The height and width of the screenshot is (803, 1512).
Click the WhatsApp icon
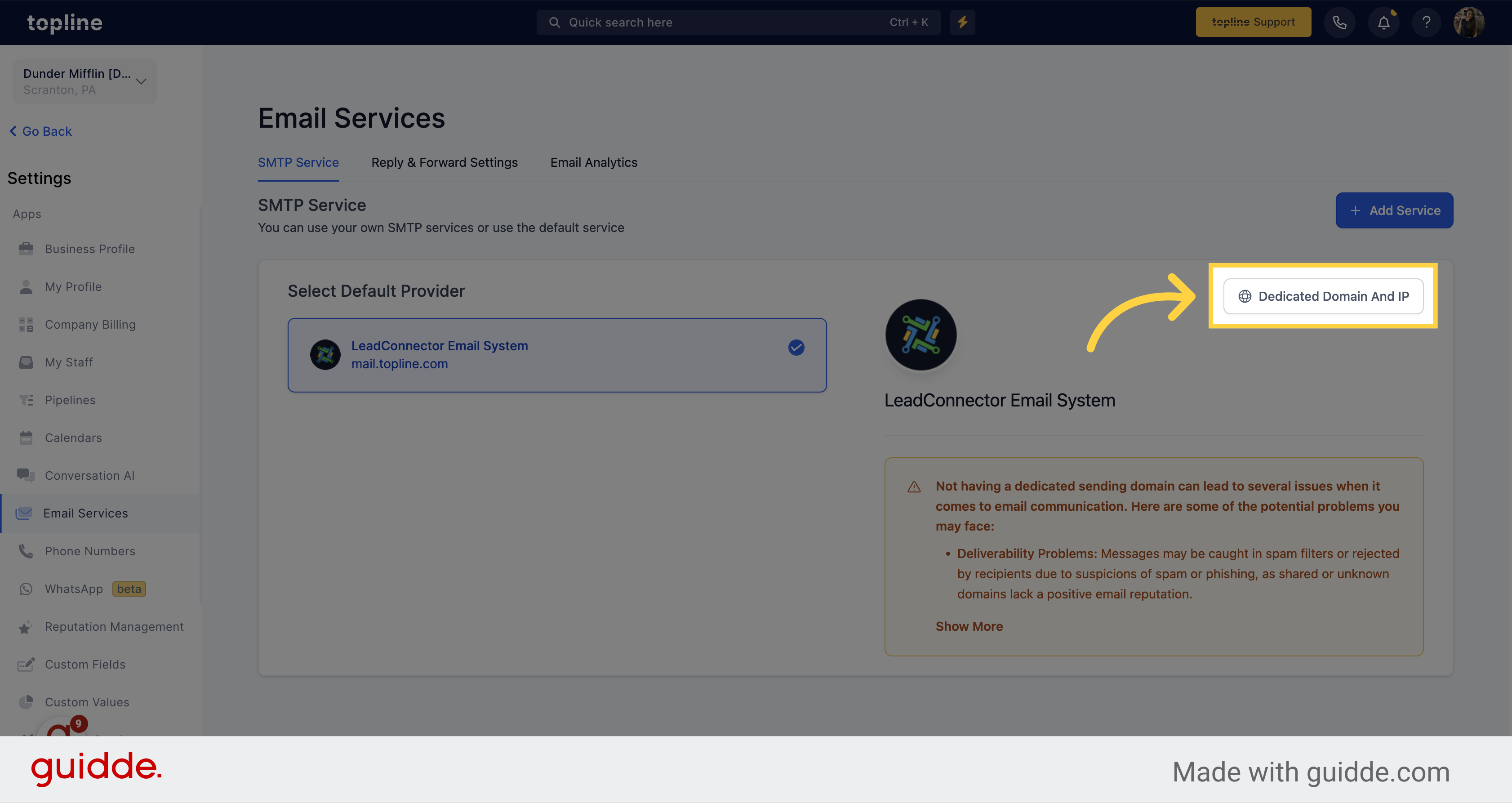click(x=26, y=589)
